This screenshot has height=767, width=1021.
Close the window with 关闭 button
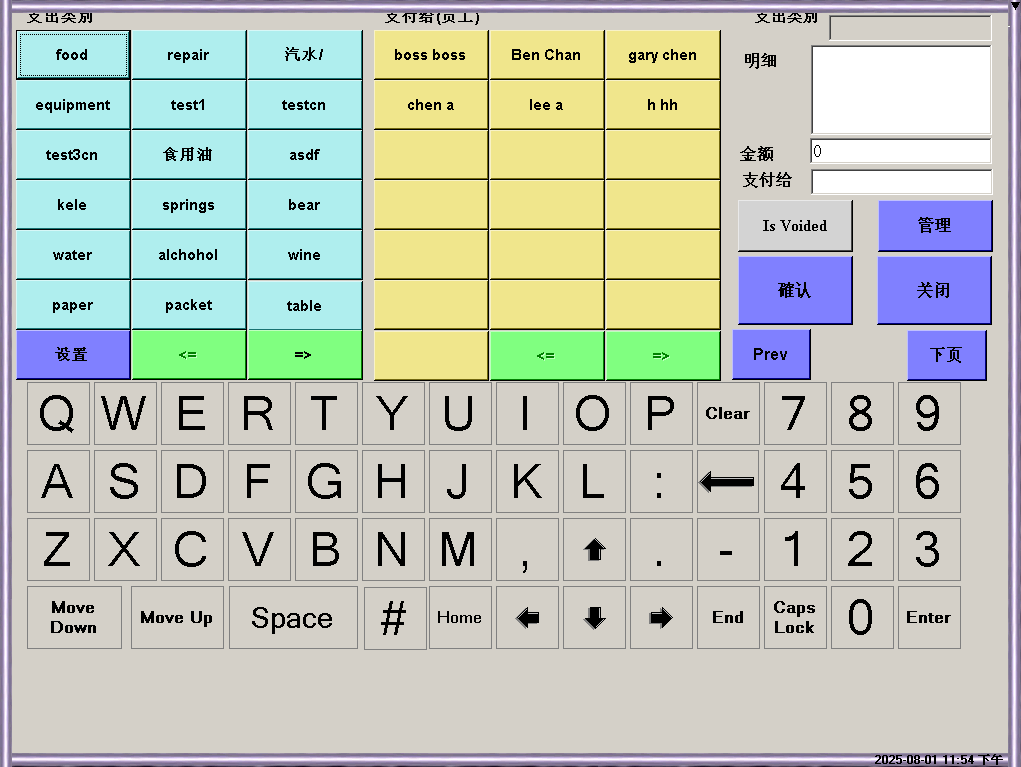[934, 290]
